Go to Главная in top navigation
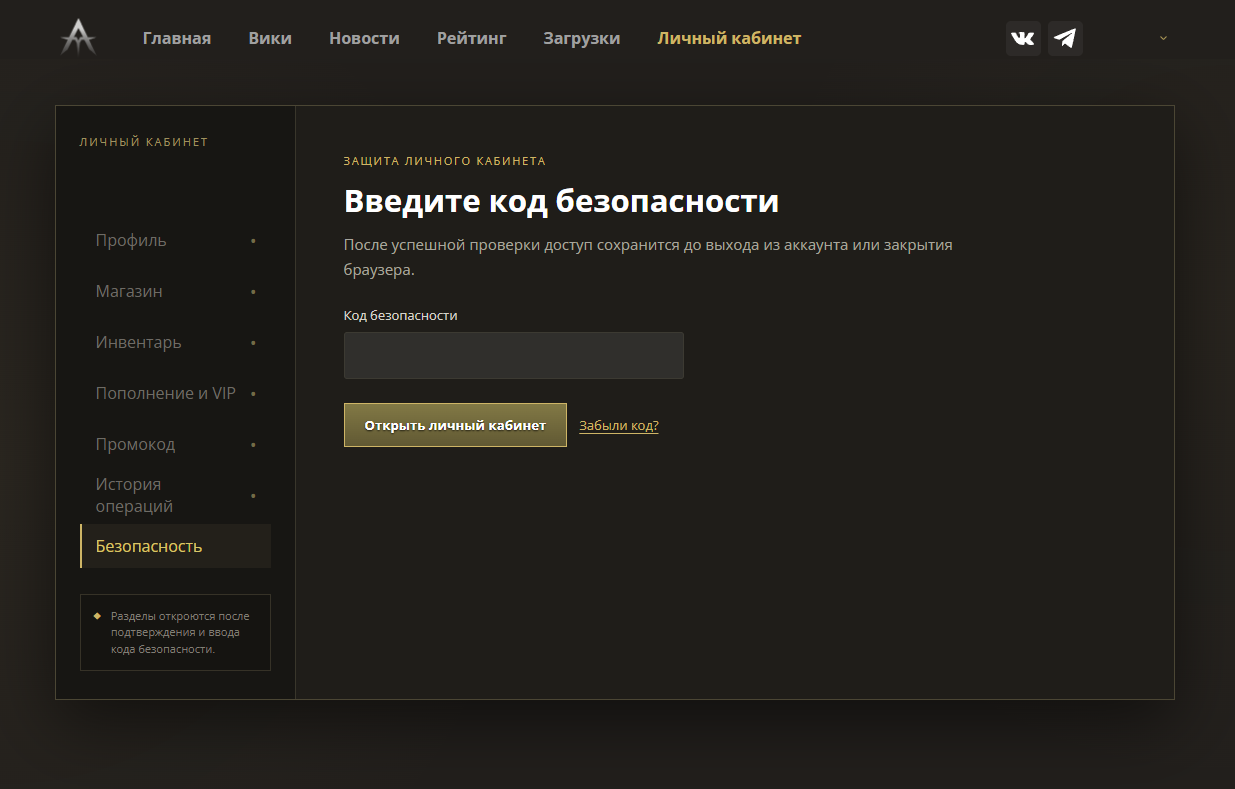 tap(177, 38)
